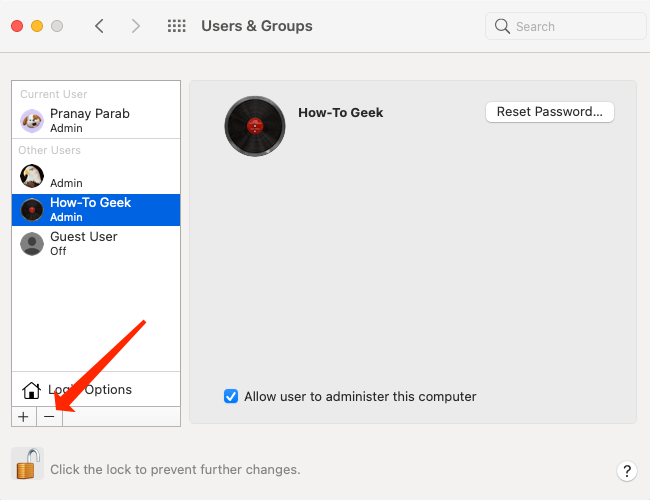The image size is (650, 500).
Task: Minimize window with yellow button
Action: tap(37, 26)
